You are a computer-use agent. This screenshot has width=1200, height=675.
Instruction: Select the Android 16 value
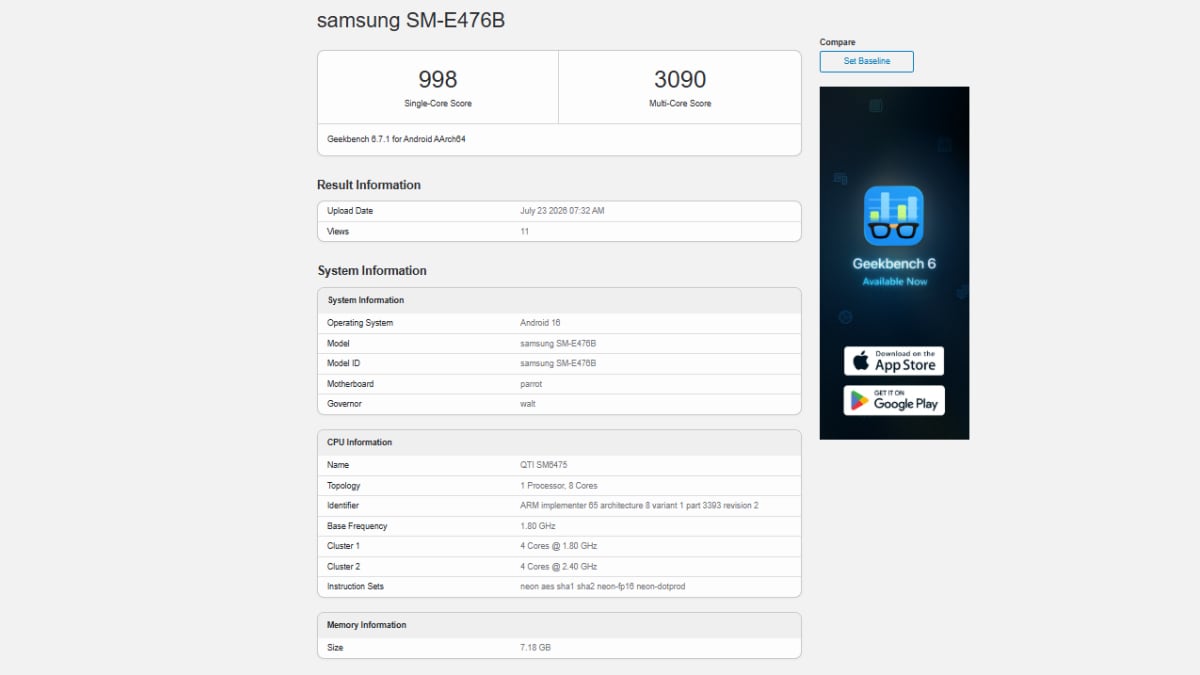coord(540,323)
